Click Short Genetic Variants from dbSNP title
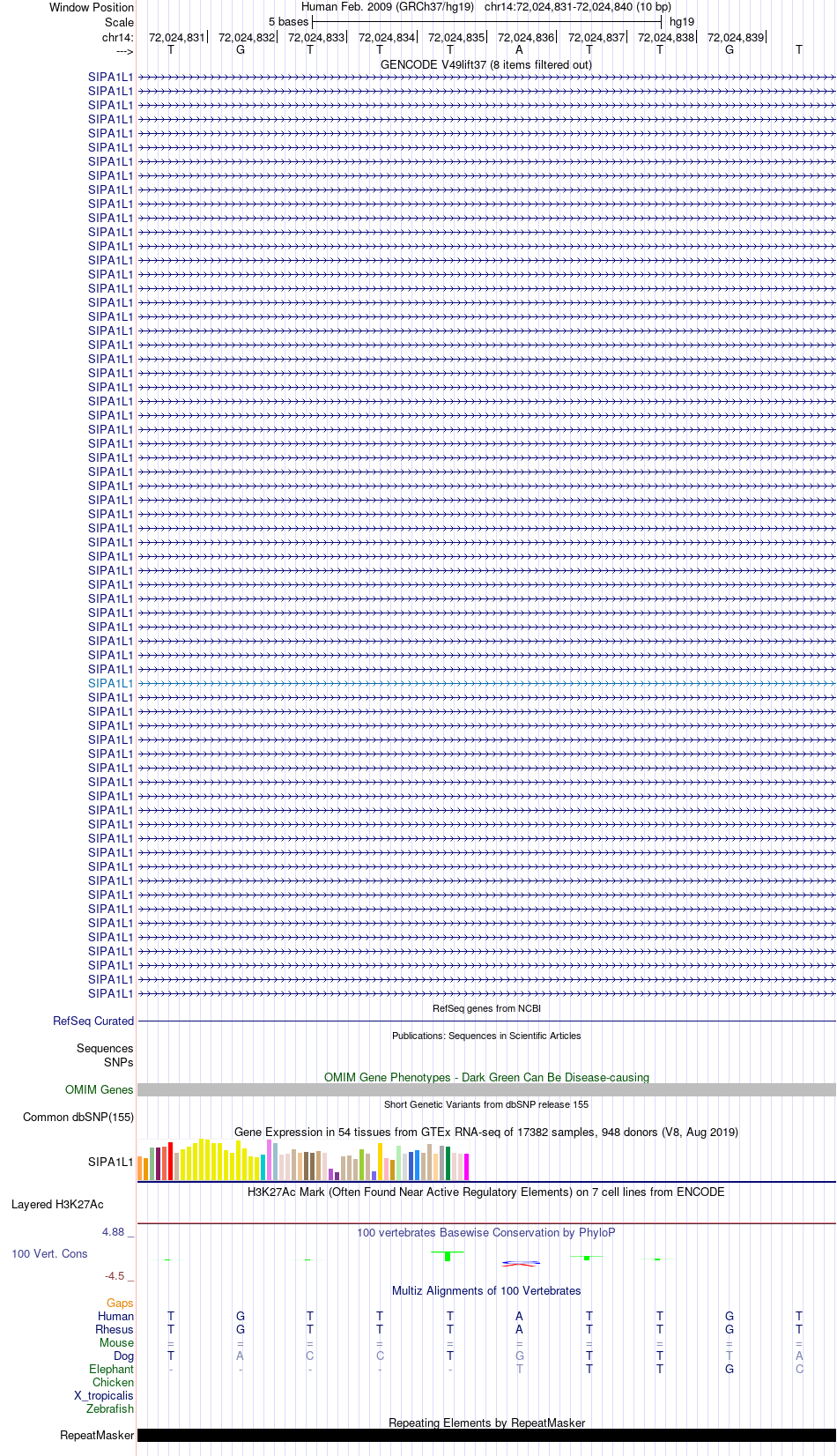 486,1104
